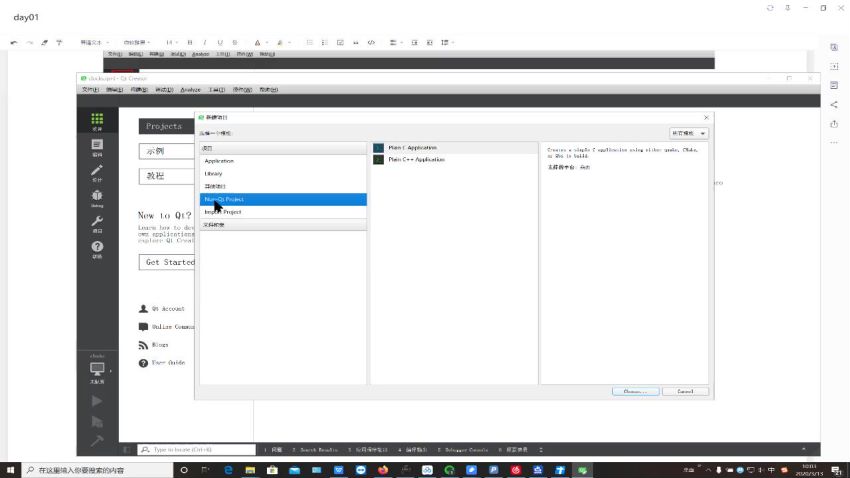This screenshot has height=478, width=850.
Task: Select Library category in template list
Action: click(283, 174)
